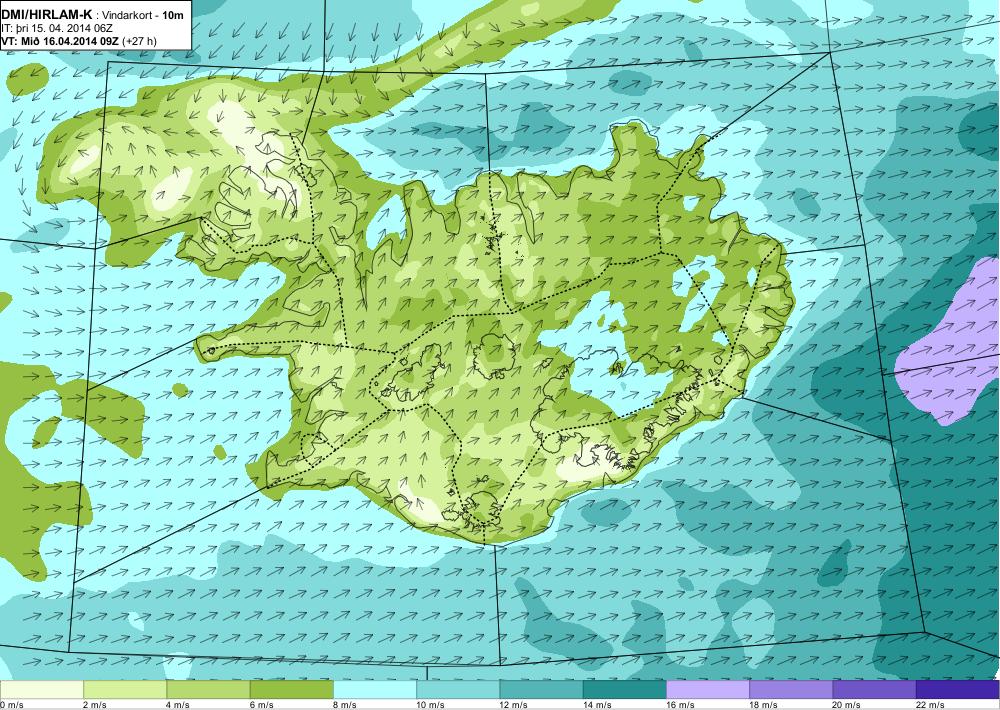Click the light purple 16–18 m/s legend swatch

pyautogui.click(x=708, y=690)
